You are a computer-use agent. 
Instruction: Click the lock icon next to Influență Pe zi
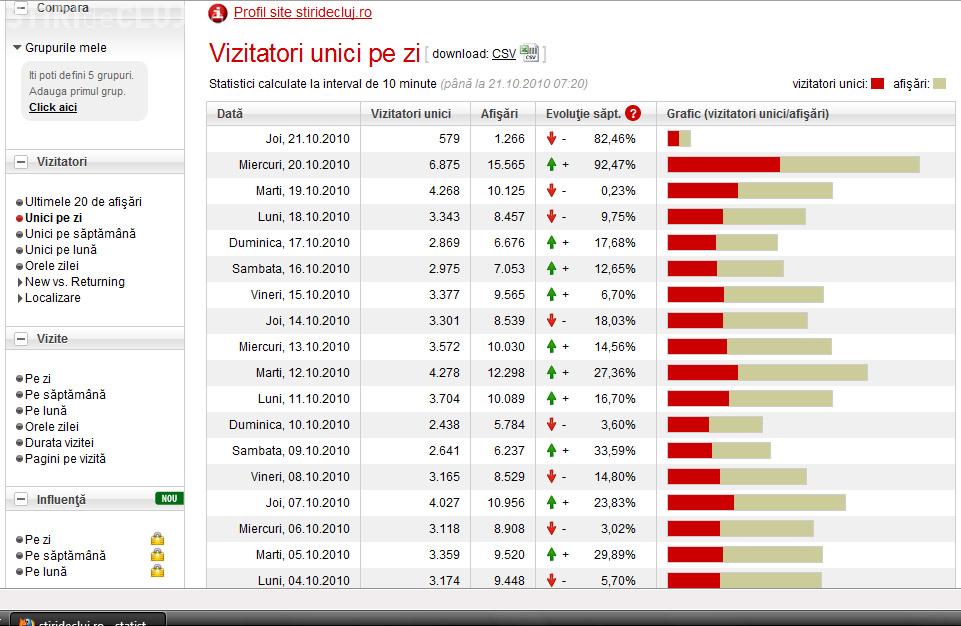click(x=157, y=539)
